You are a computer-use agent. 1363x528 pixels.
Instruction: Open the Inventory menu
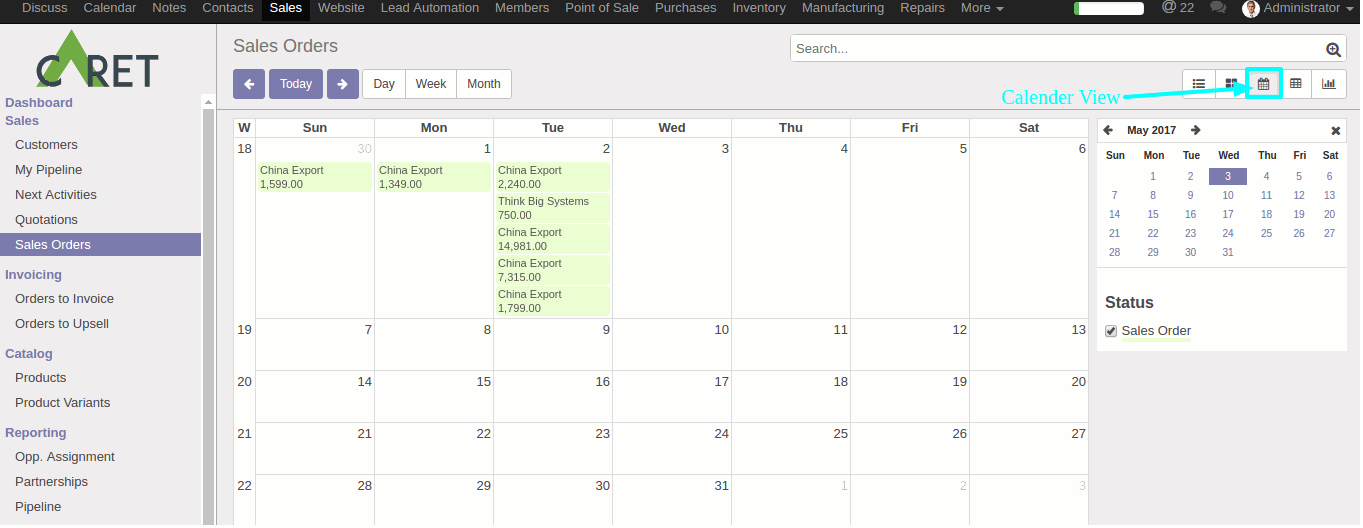point(759,8)
